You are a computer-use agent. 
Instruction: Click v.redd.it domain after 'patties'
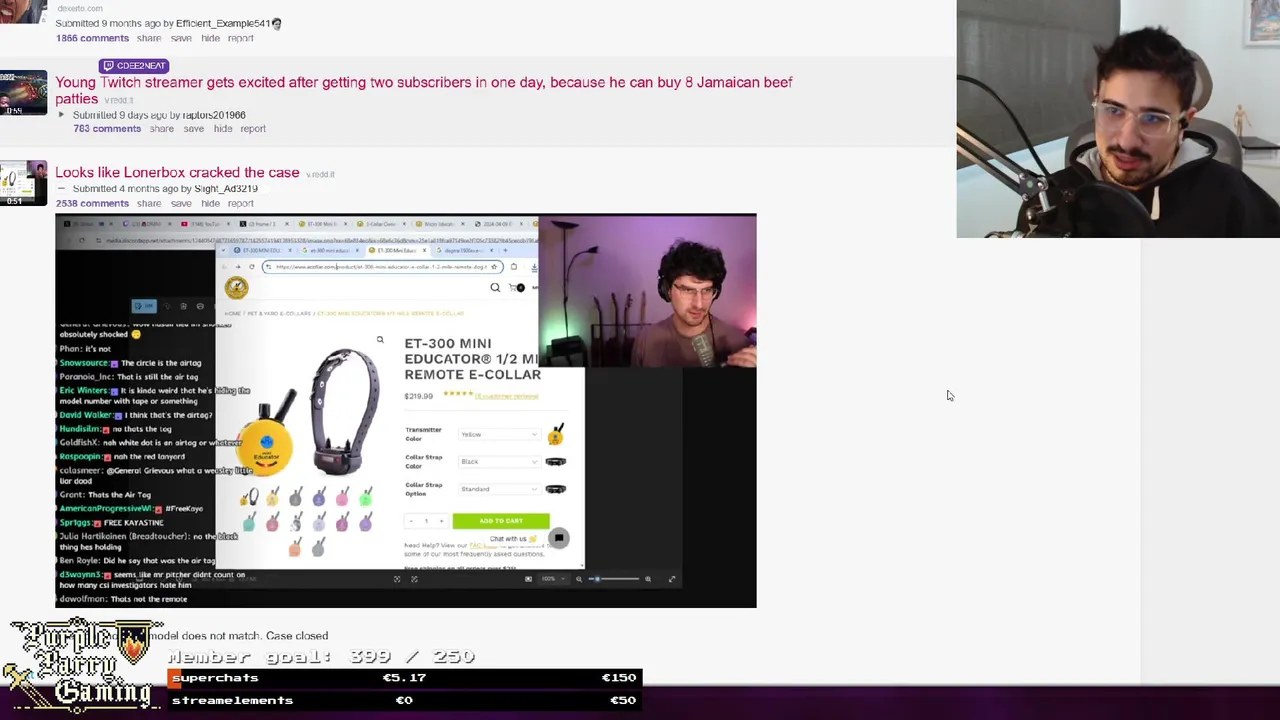coord(119,100)
